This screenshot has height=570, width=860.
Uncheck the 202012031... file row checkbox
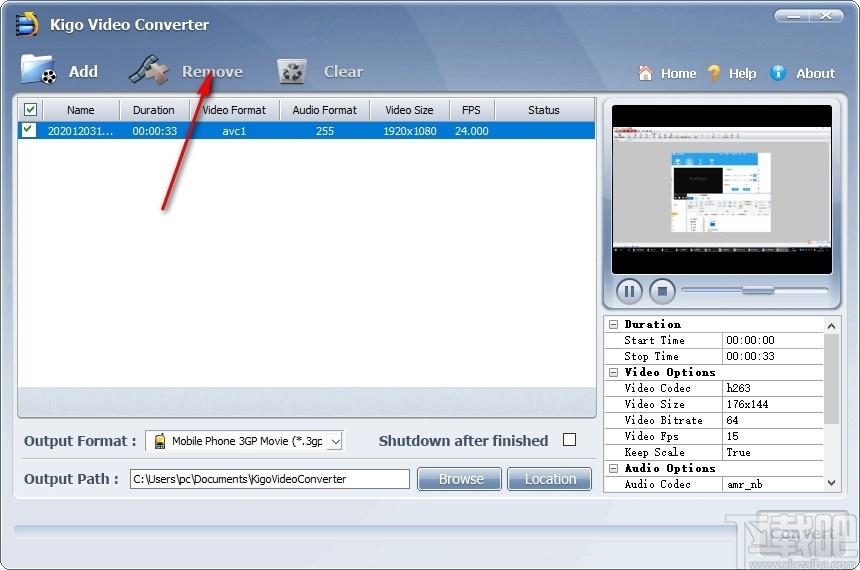pos(29,130)
